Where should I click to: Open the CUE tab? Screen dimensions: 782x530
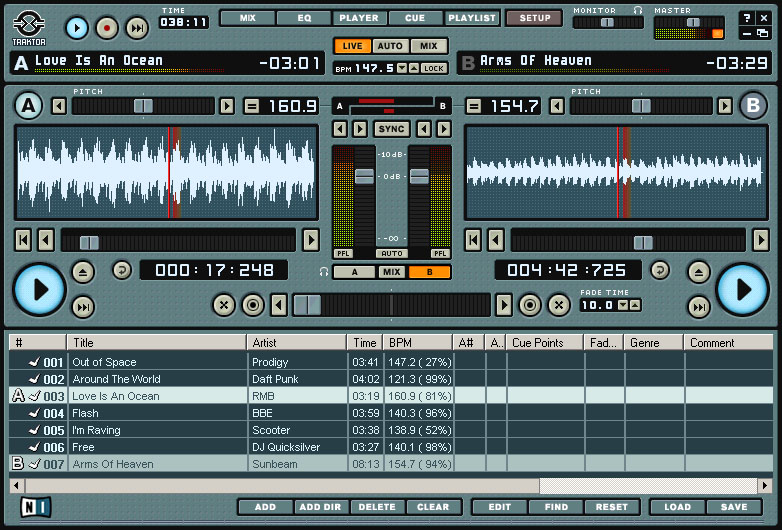(x=415, y=18)
